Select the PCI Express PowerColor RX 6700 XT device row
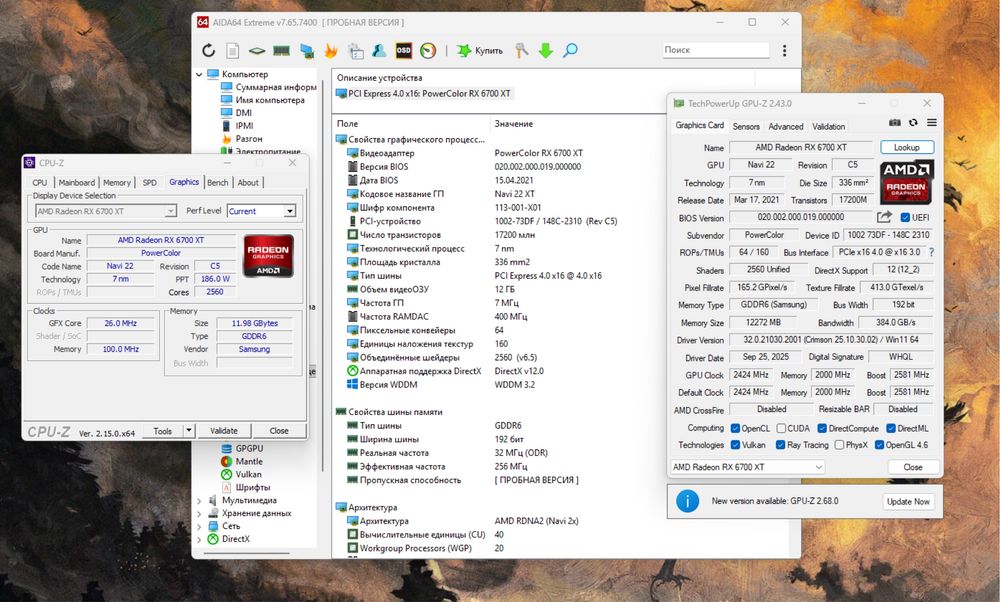This screenshot has height=602, width=1000. click(423, 94)
